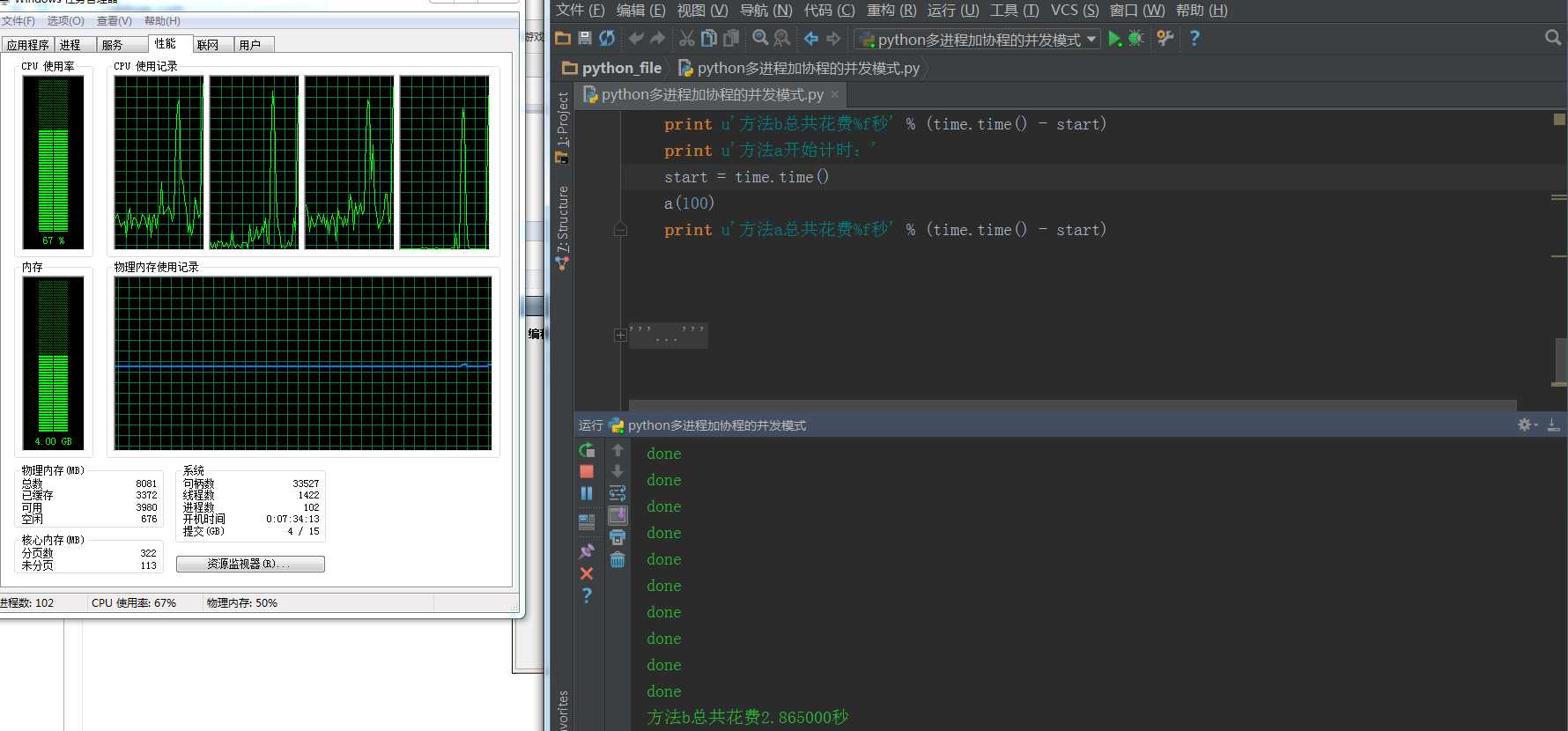Open the 视图 (V) menu
1568x731 pixels.
702,11
